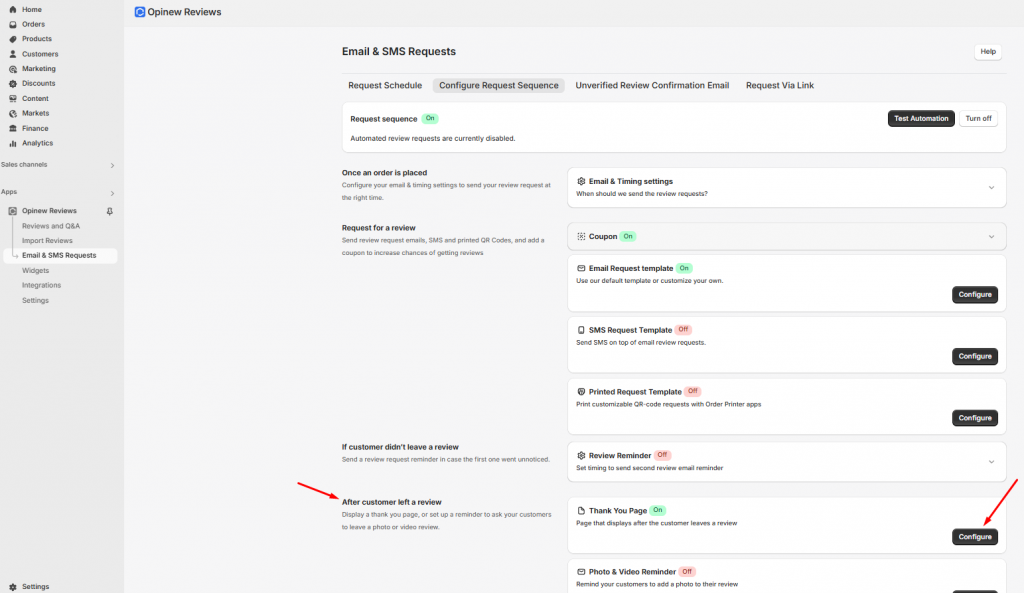Click the Orders icon in sidebar
The width and height of the screenshot is (1024, 593).
coord(12,24)
